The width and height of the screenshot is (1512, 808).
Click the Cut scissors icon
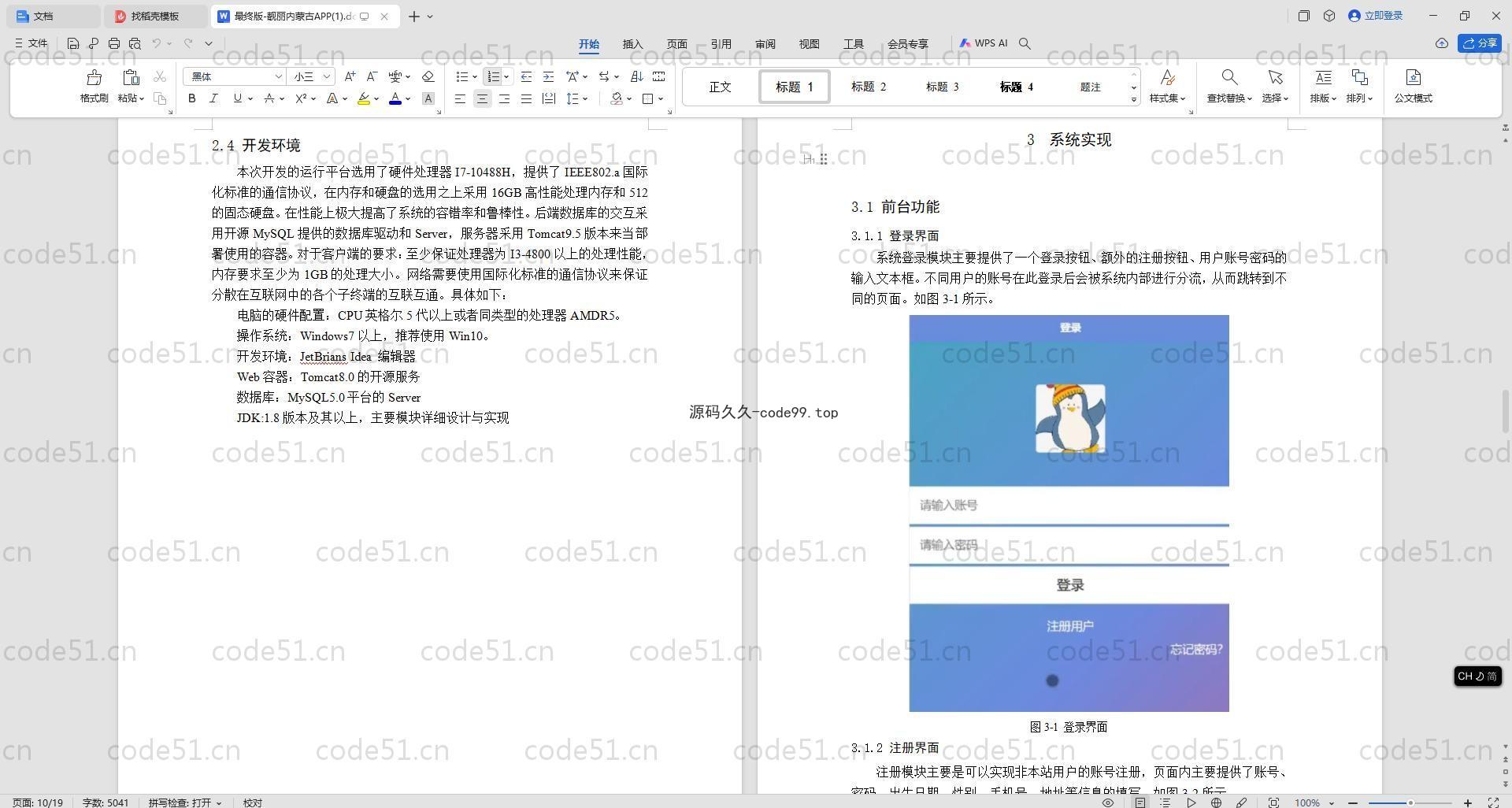click(x=160, y=76)
